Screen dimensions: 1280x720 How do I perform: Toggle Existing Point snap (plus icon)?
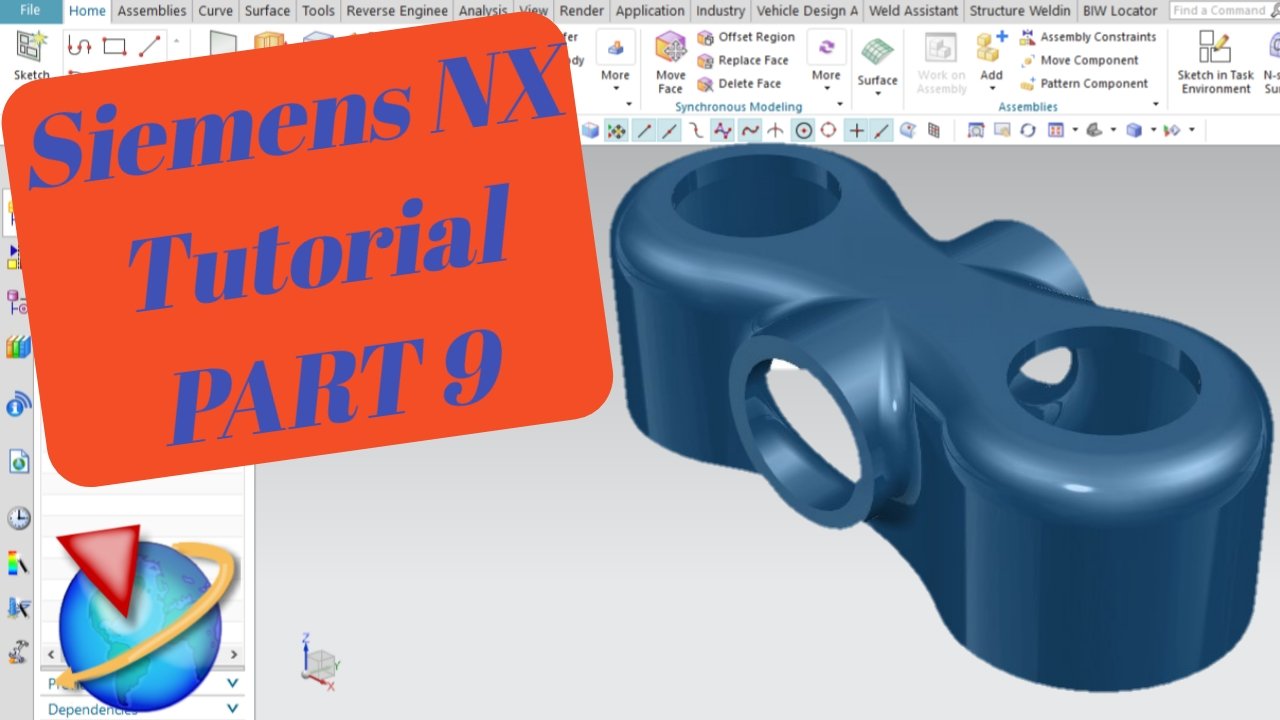(856, 130)
